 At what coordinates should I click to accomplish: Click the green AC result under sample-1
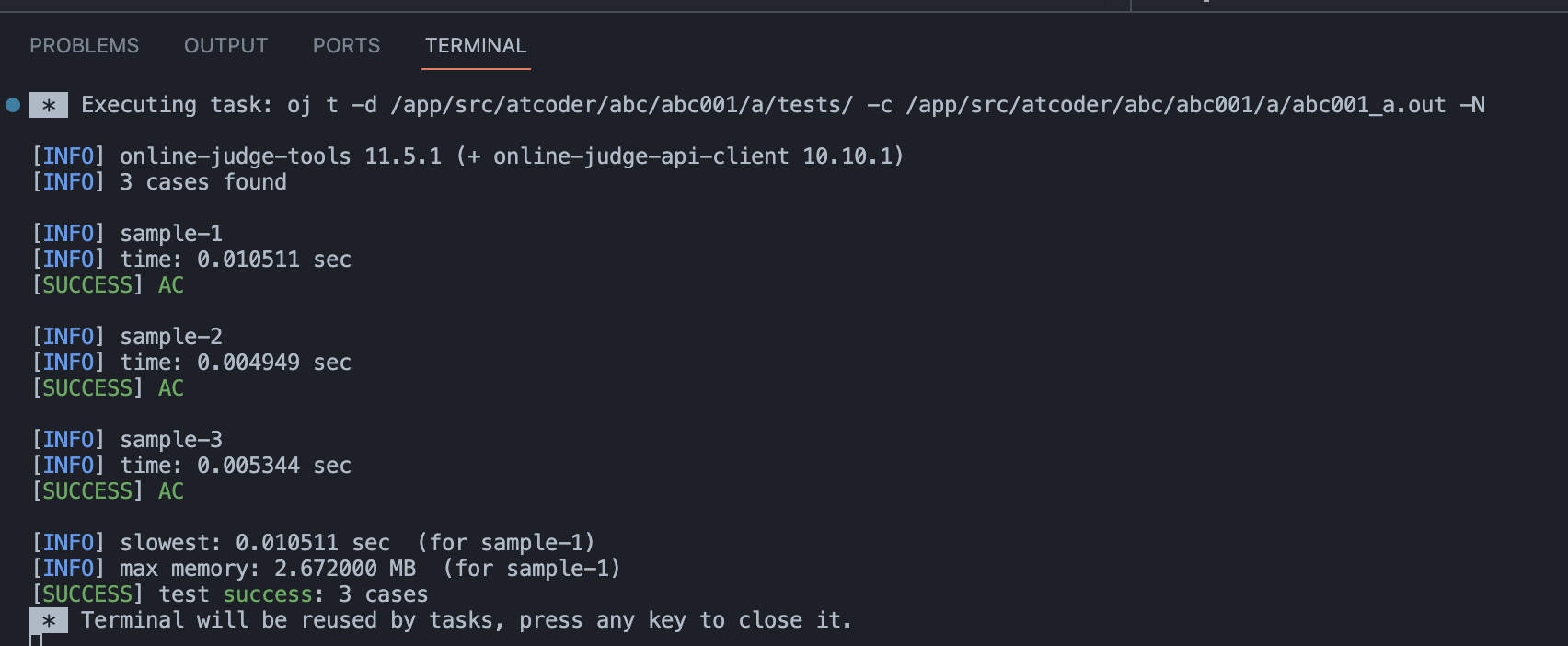pyautogui.click(x=171, y=285)
